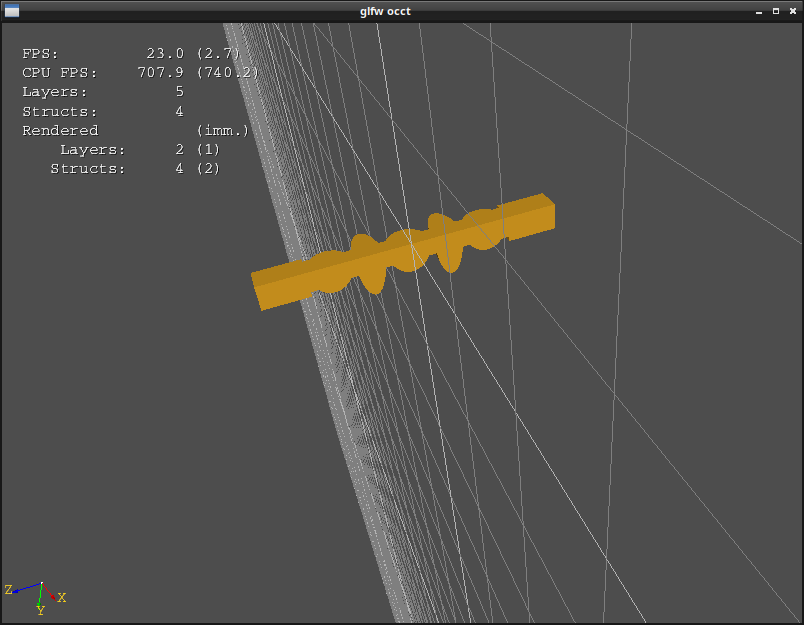Minimize the glfw occt window
The height and width of the screenshot is (625, 804).
click(x=759, y=11)
